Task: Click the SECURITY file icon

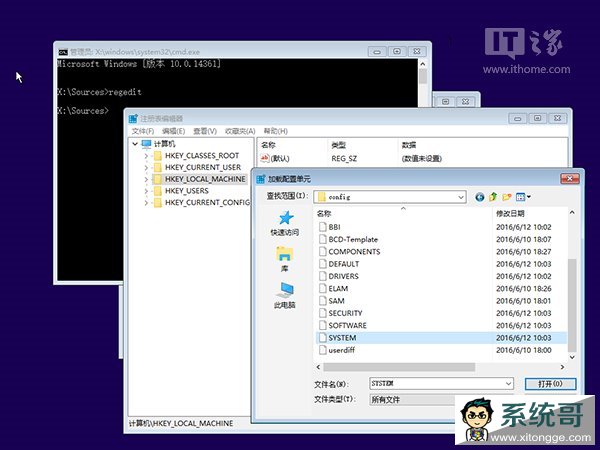Action: (323, 313)
